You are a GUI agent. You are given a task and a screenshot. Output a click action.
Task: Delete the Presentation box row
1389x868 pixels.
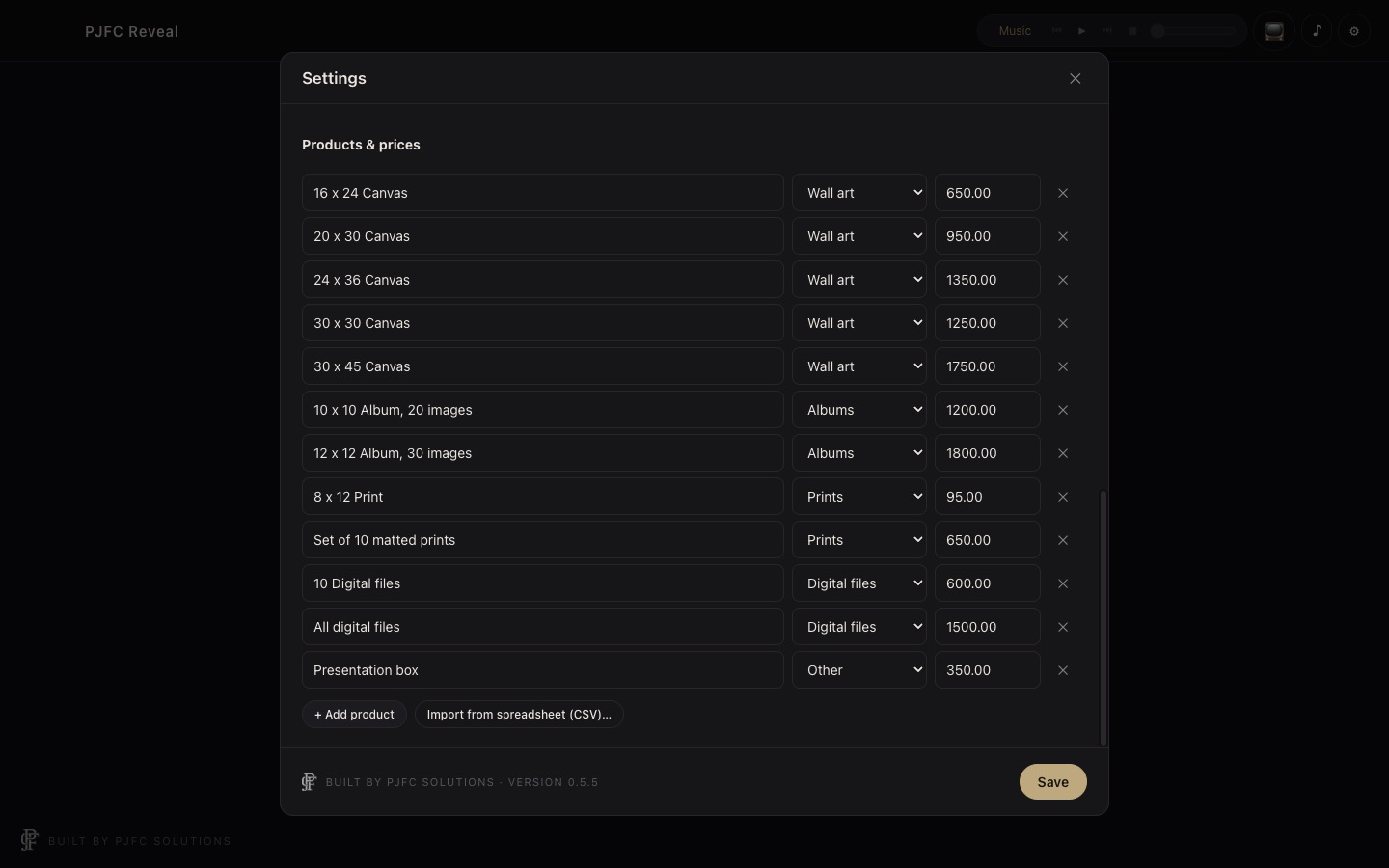[x=1063, y=670]
